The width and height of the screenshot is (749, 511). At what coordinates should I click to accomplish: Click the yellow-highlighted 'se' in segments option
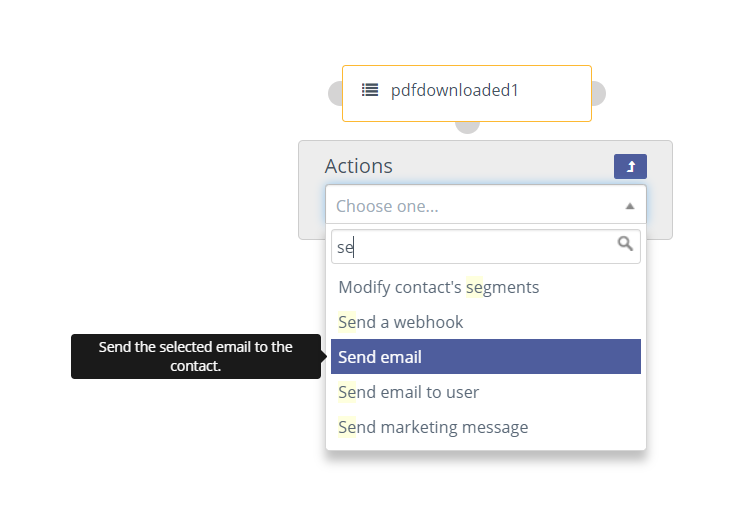[474, 287]
